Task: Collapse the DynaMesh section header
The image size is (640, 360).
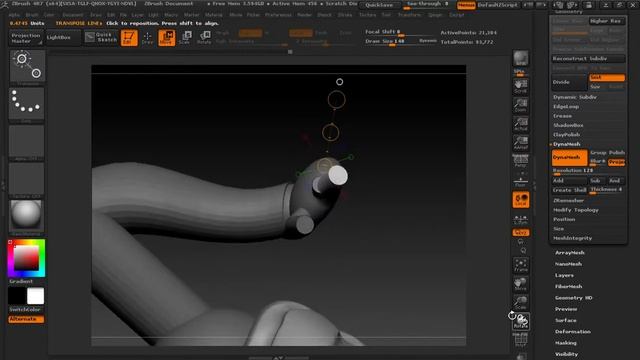Action: click(567, 144)
